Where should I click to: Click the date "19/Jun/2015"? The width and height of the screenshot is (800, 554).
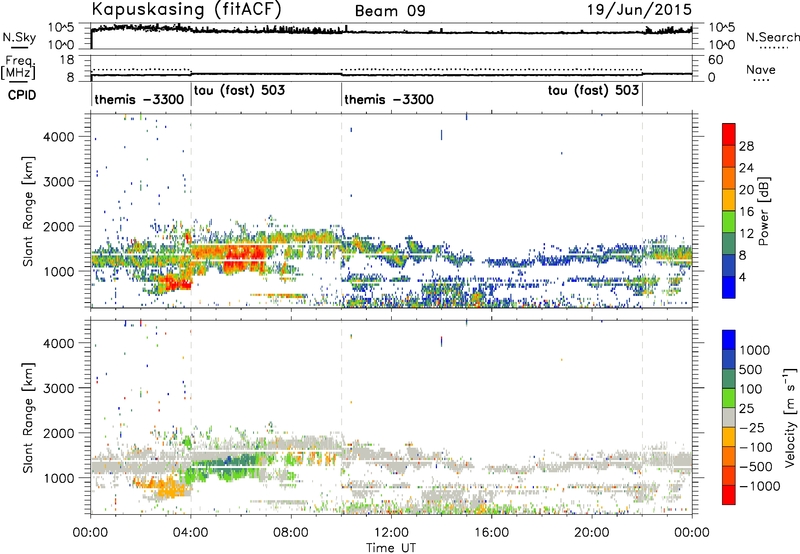coord(639,9)
